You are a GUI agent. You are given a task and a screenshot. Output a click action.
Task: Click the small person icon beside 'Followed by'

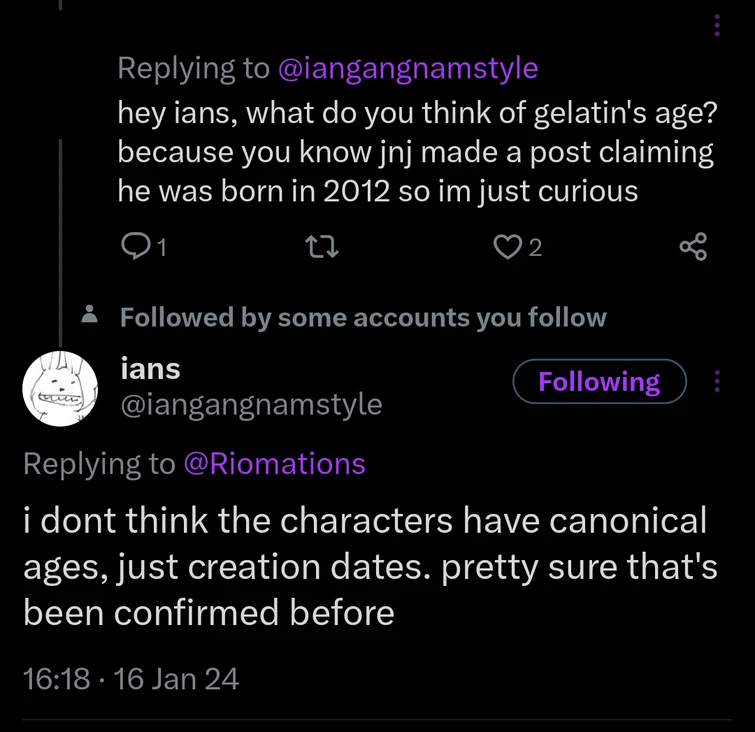88,316
